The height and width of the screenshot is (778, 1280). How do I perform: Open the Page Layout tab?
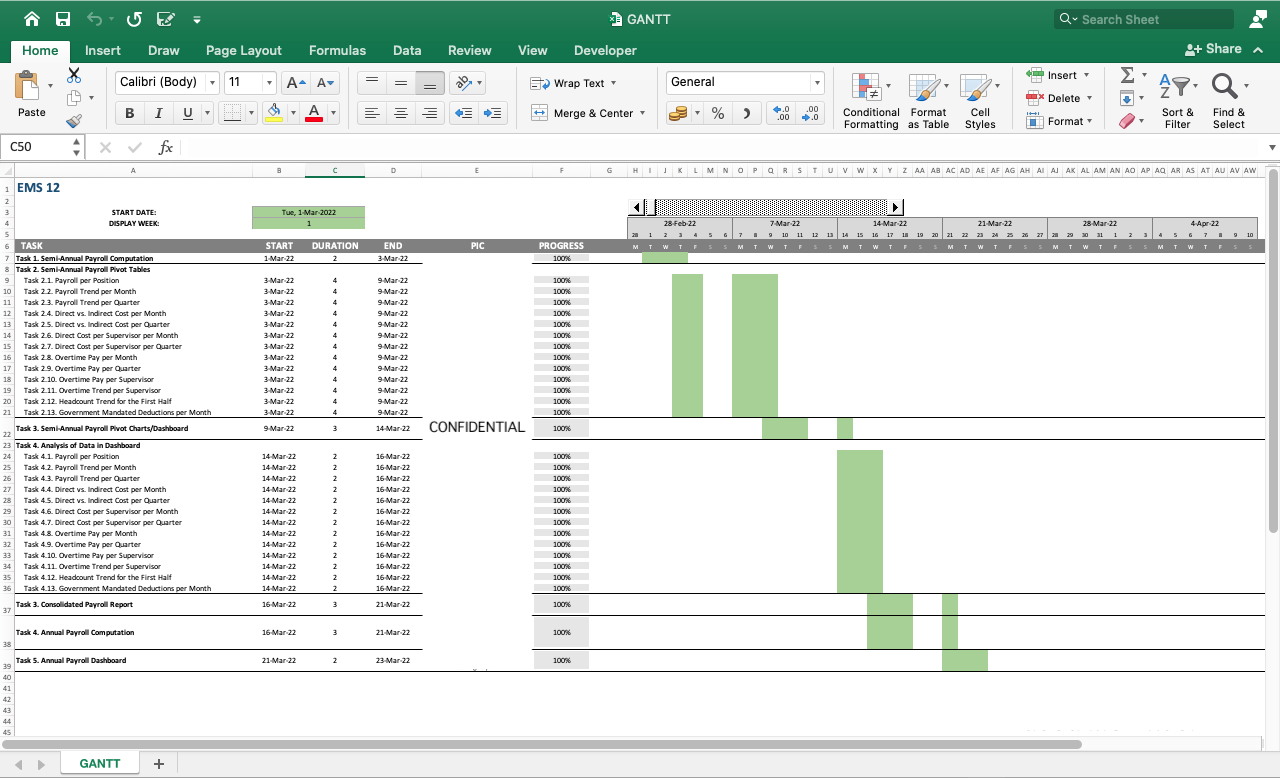pos(244,50)
